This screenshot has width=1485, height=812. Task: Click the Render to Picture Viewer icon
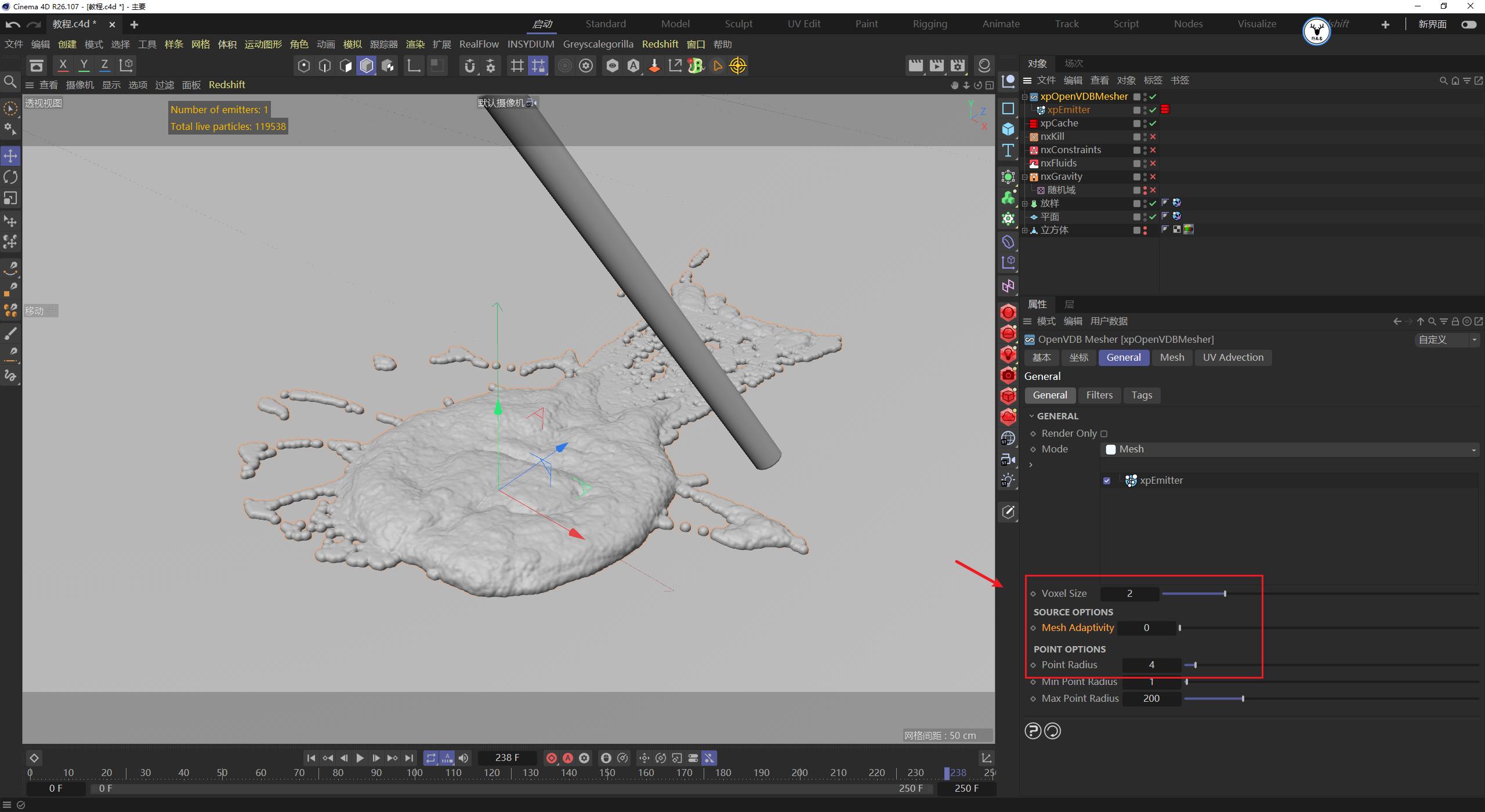pyautogui.click(x=936, y=65)
